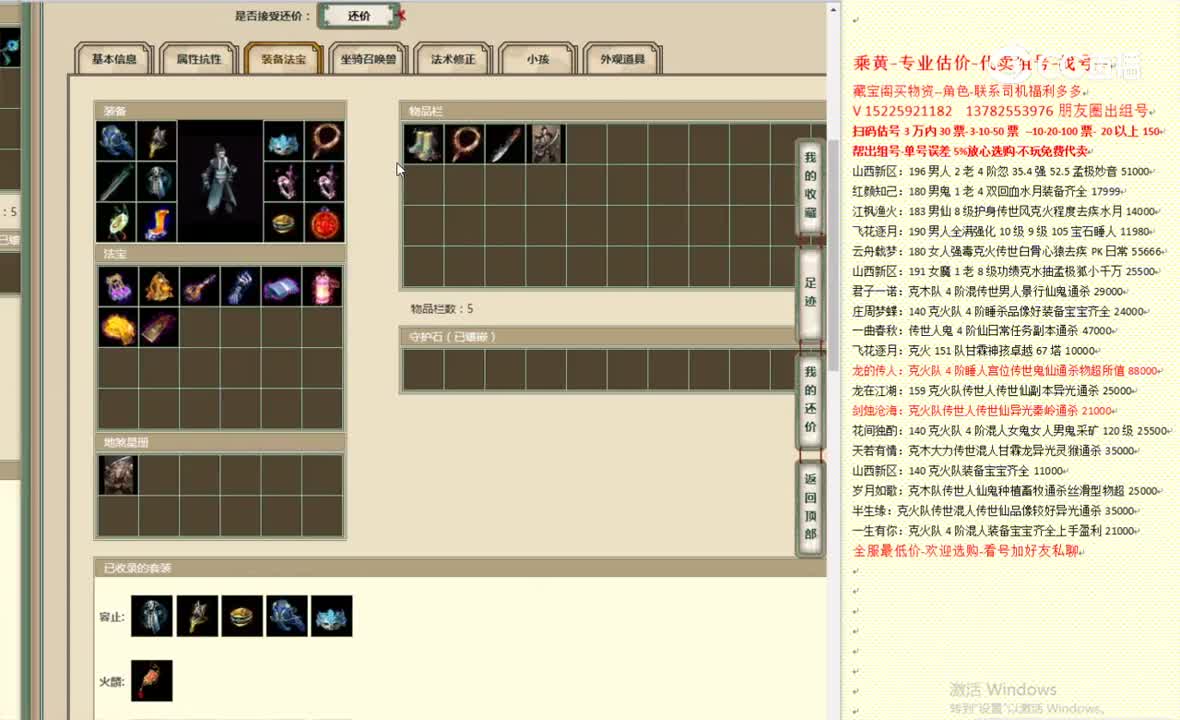Image resolution: width=1180 pixels, height=720 pixels.
Task: Click the 物品栏数：5 label
Action: [x=442, y=308]
